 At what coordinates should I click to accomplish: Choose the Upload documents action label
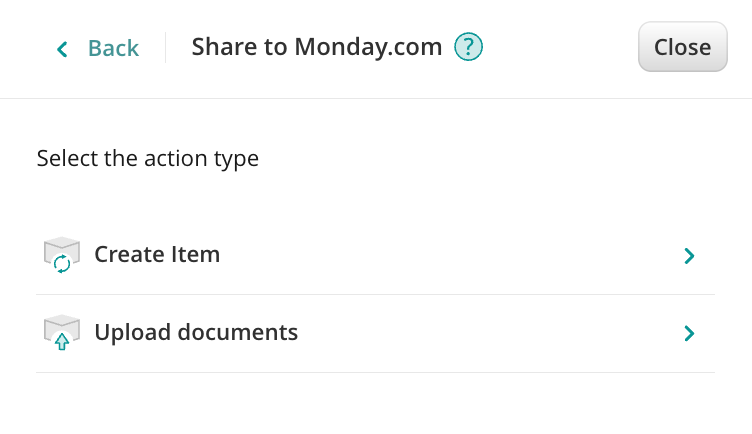196,332
